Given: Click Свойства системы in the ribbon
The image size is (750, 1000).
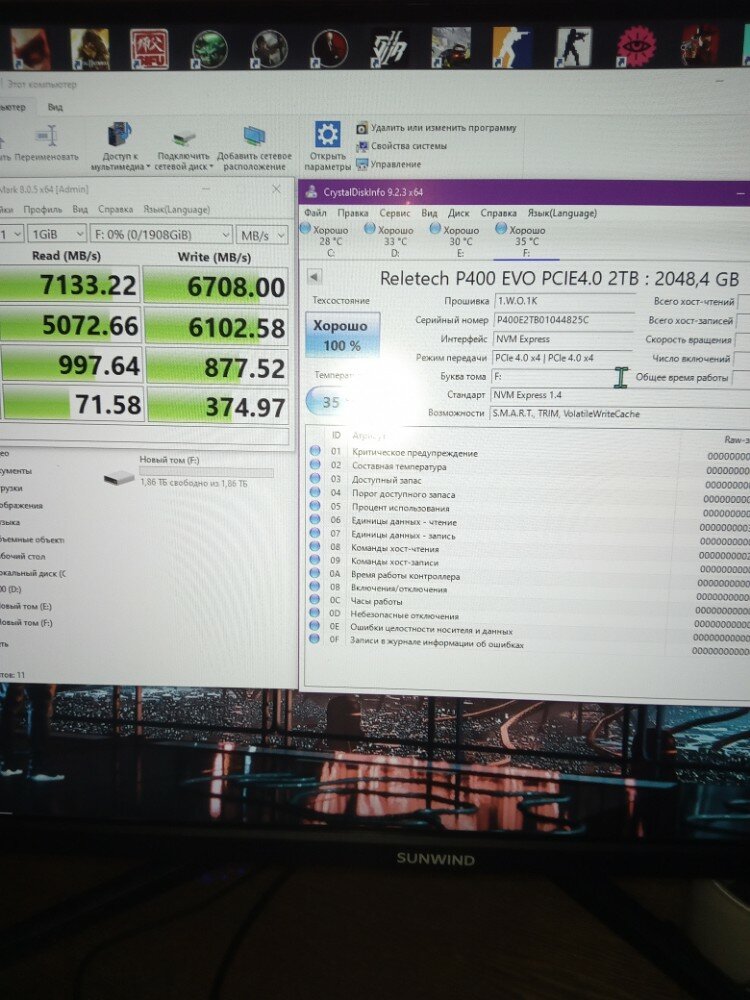Looking at the screenshot, I should coord(402,146).
